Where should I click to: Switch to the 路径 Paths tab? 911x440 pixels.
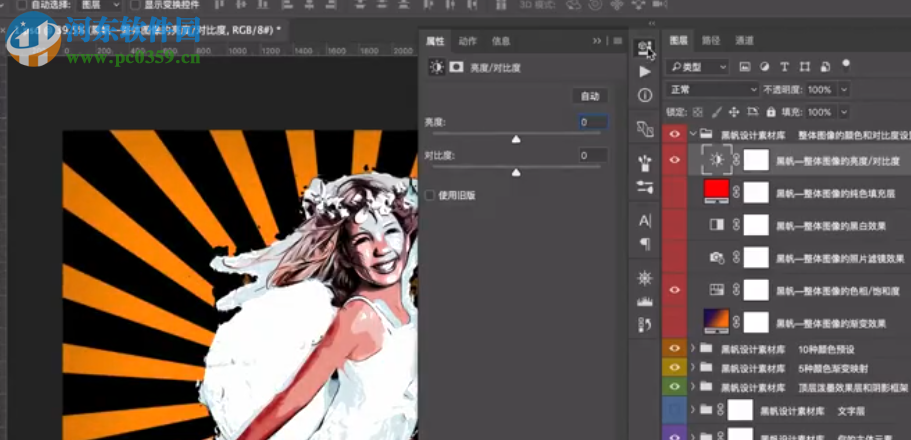[x=711, y=41]
